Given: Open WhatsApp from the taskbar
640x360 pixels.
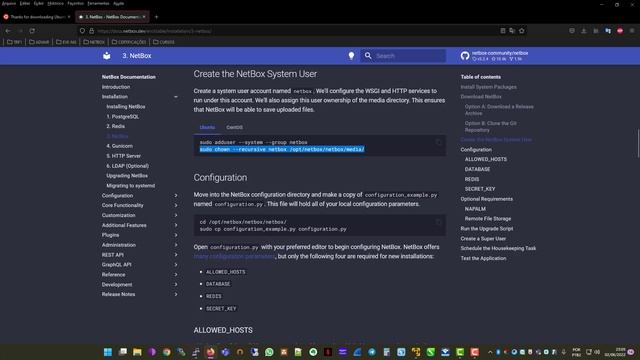Looking at the screenshot, I should click(269, 352).
